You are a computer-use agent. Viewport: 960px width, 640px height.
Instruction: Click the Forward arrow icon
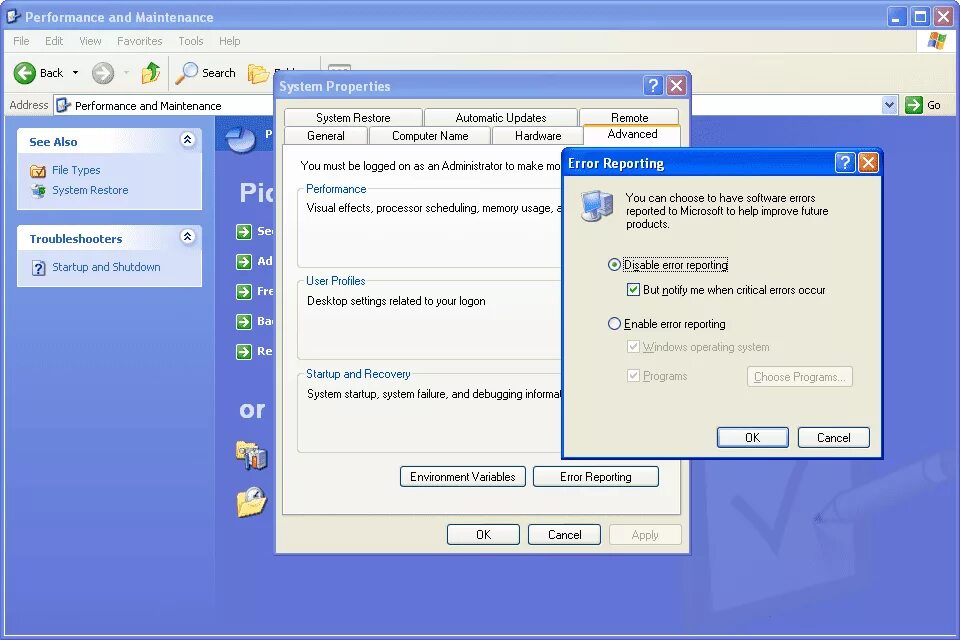pyautogui.click(x=103, y=73)
